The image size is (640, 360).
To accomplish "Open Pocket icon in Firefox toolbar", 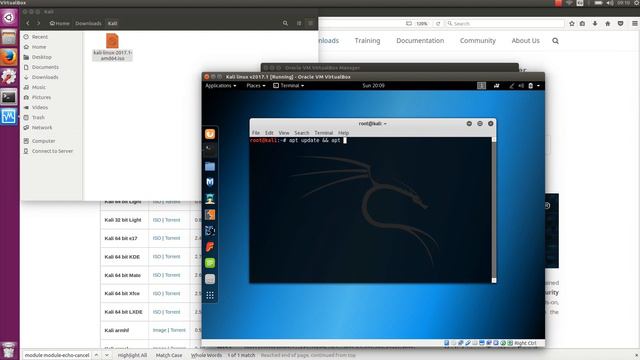I will click(620, 24).
